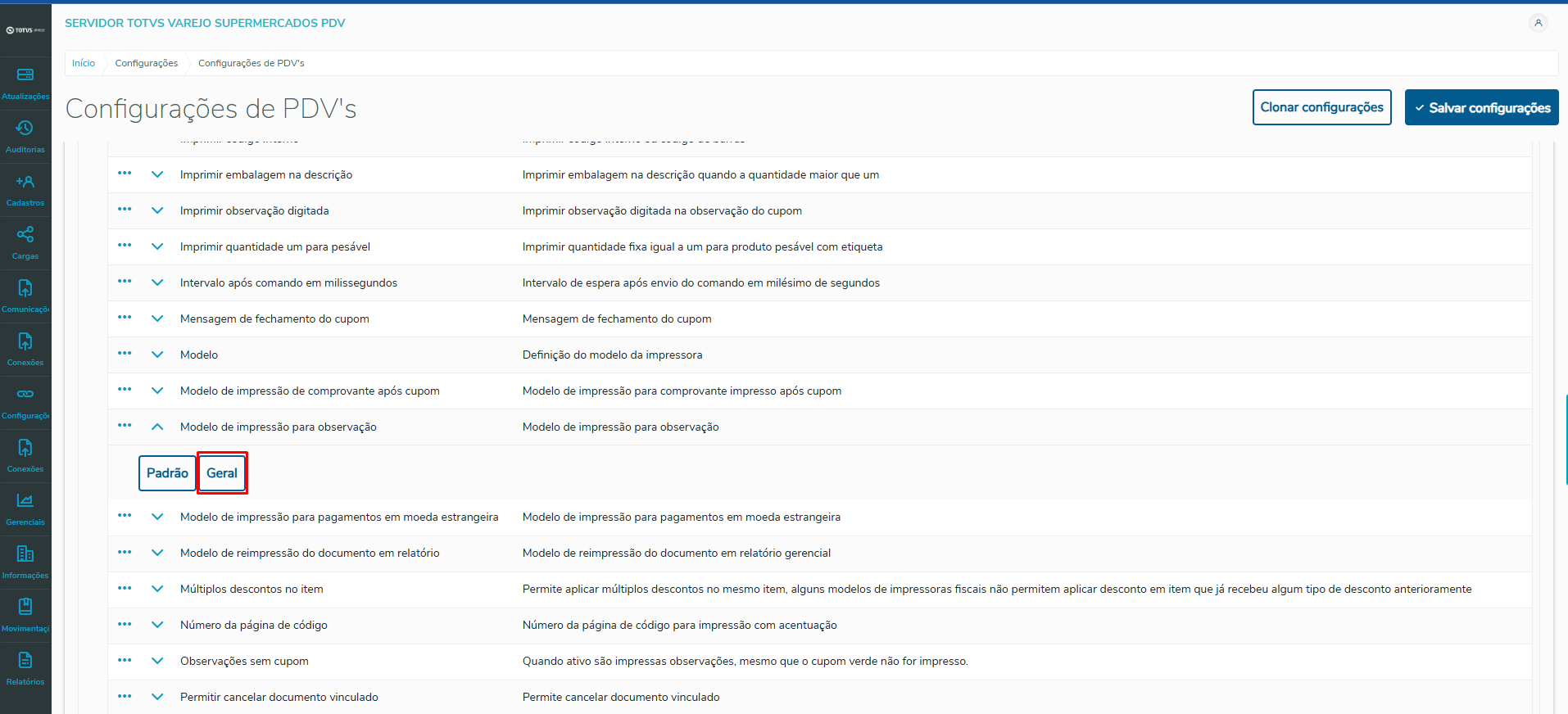Expand Modelo de impressão para pagamentos em moeda estrangeira

(157, 517)
